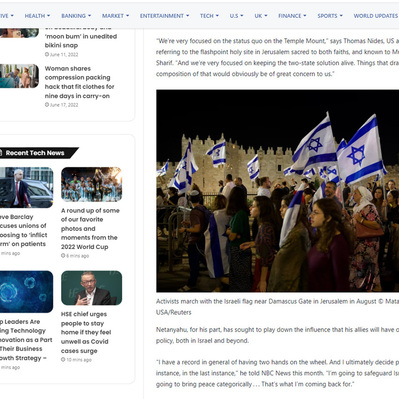Screen dimensions: 399x399
Task: Go to World Updates section
Action: point(376,16)
